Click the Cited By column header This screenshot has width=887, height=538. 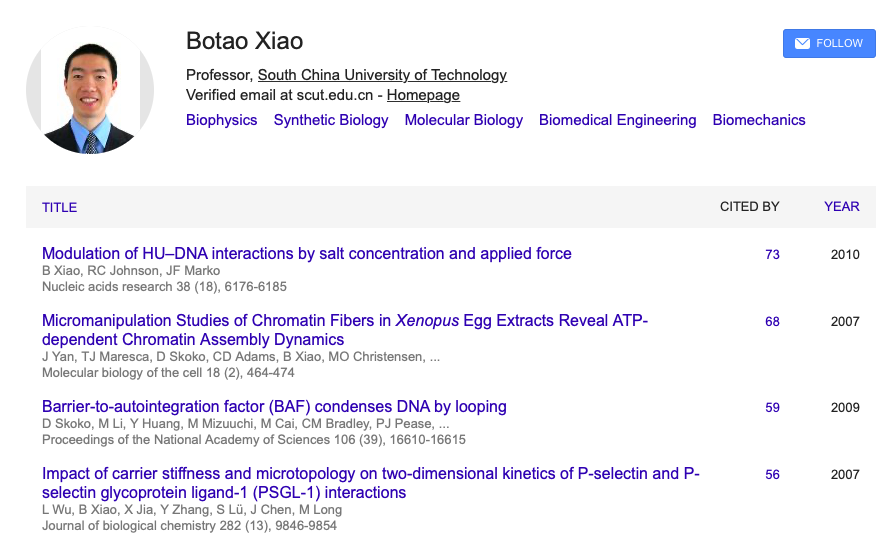click(749, 207)
